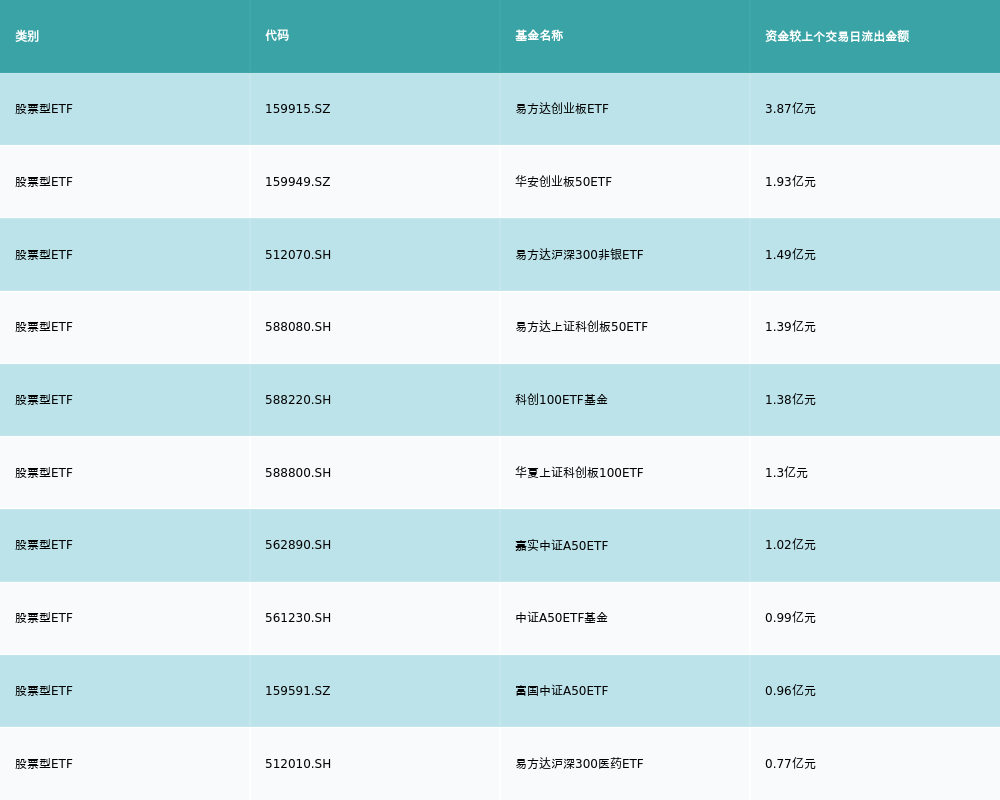The image size is (1000, 800).
Task: Click the 1.3亿元 outflow amount
Action: coord(786,473)
